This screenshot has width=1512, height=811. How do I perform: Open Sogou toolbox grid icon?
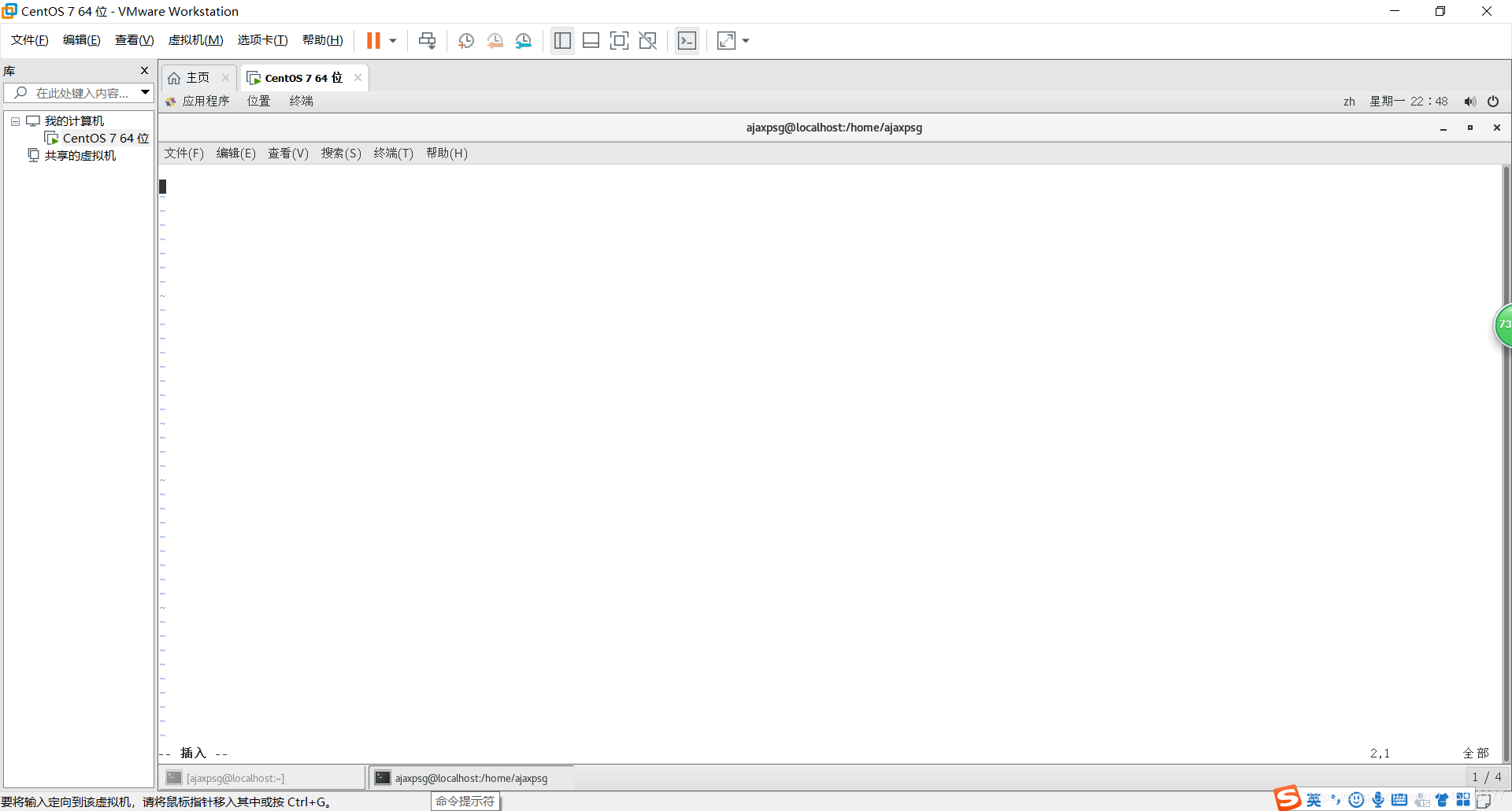[1463, 800]
